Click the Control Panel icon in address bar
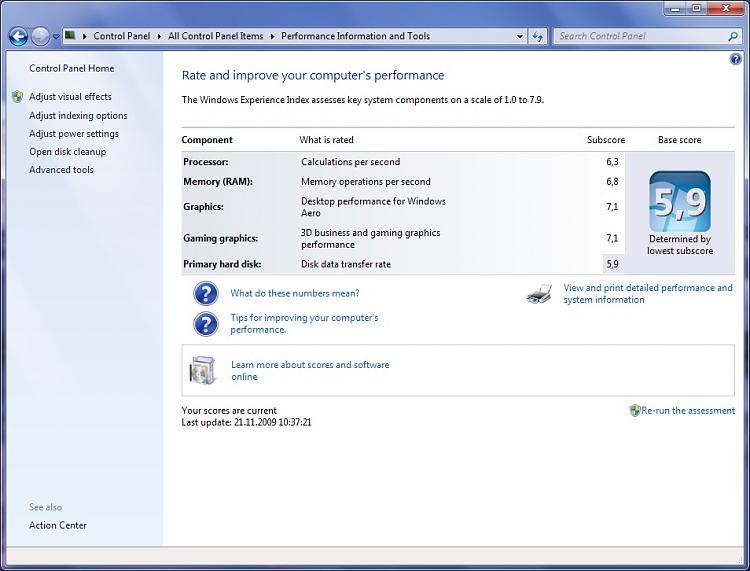 [70, 35]
